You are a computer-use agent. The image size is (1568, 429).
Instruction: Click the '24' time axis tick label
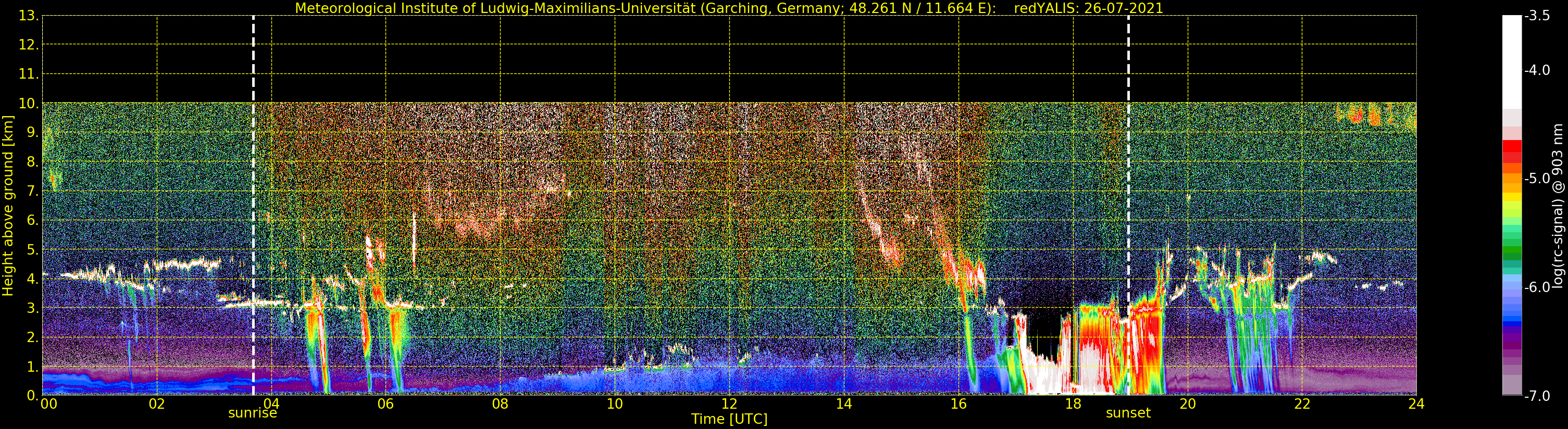coord(1416,404)
